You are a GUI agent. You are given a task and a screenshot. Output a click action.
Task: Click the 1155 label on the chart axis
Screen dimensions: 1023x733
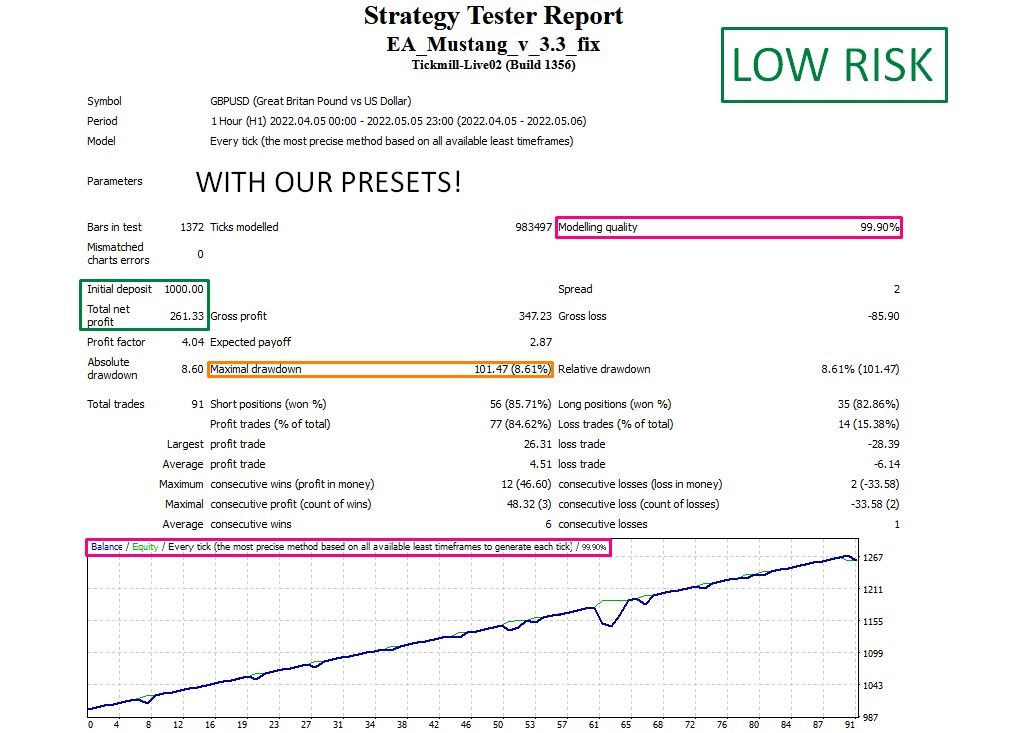click(x=872, y=621)
